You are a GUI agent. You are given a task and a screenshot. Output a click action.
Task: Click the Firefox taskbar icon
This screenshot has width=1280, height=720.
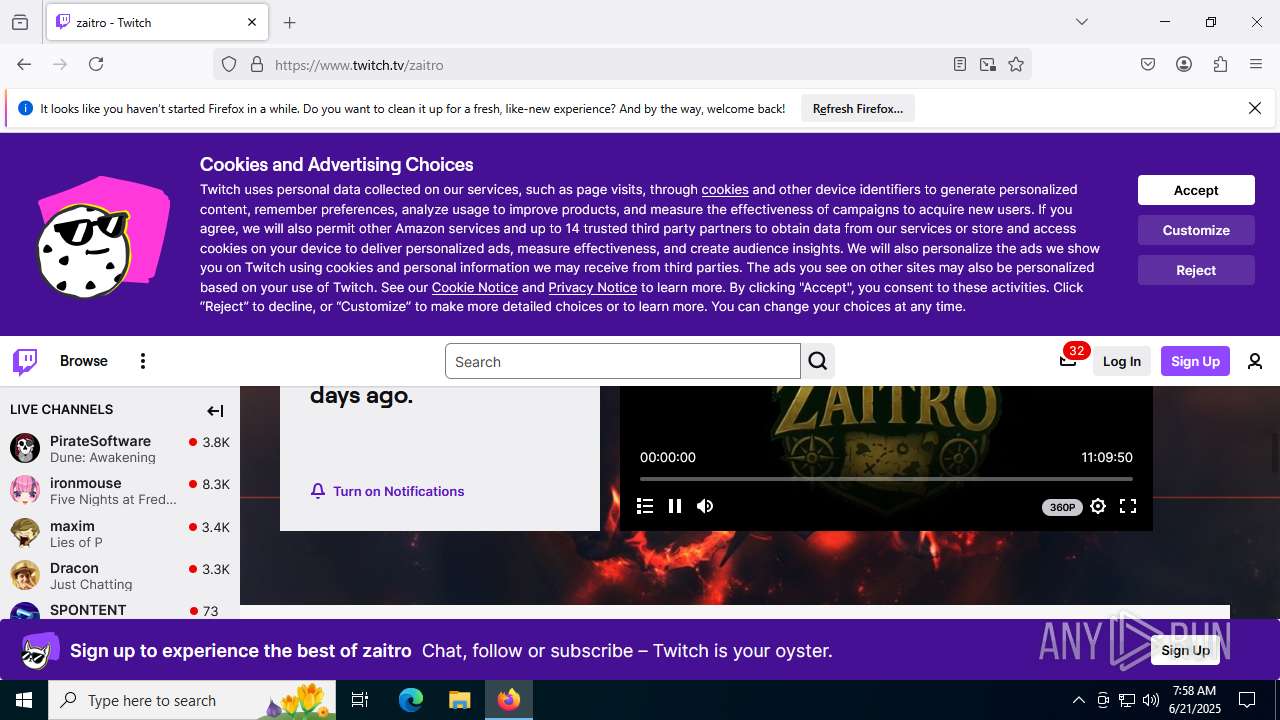click(509, 700)
